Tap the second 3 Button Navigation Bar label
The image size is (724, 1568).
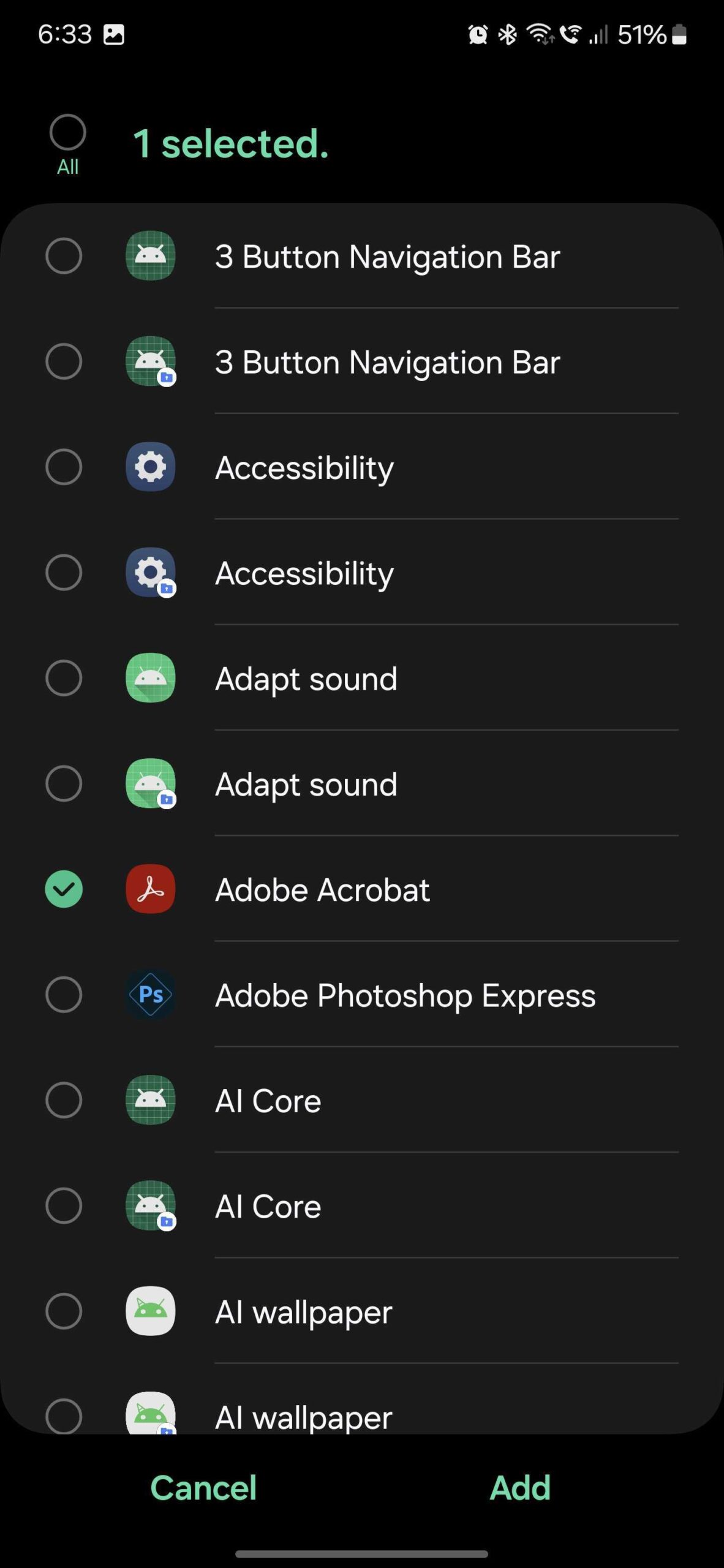387,362
